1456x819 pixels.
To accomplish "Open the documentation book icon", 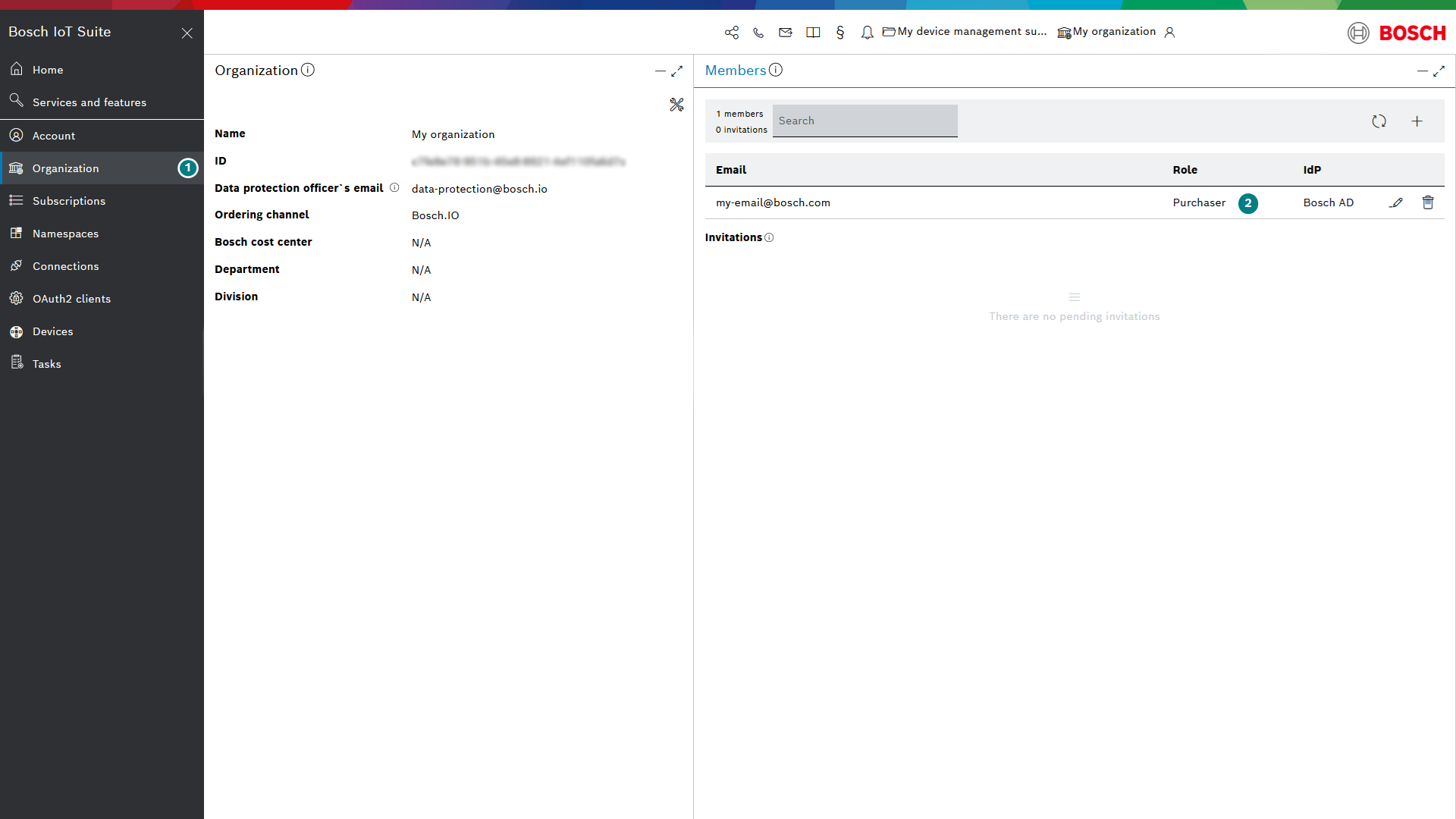I will pos(813,32).
